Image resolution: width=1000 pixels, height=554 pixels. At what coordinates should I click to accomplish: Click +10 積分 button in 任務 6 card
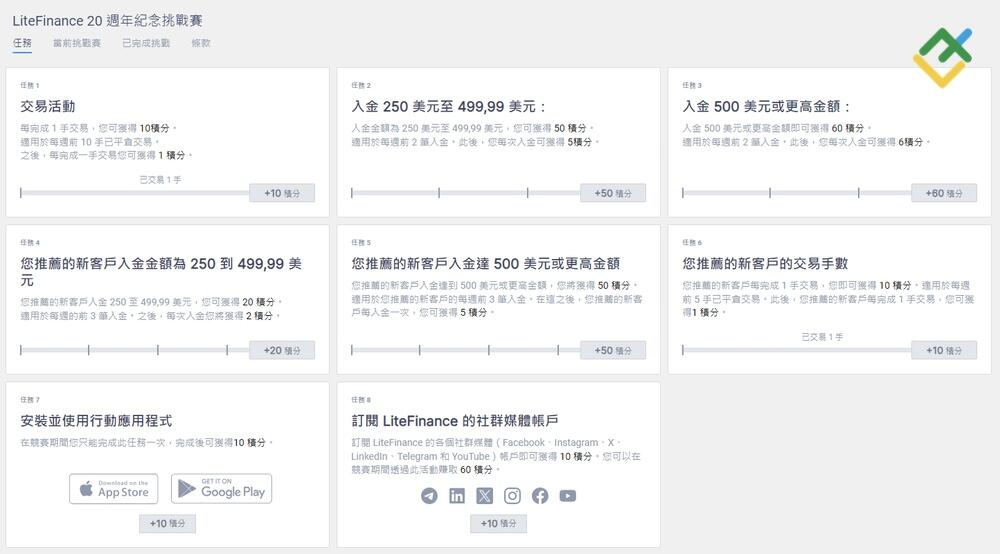[x=944, y=350]
